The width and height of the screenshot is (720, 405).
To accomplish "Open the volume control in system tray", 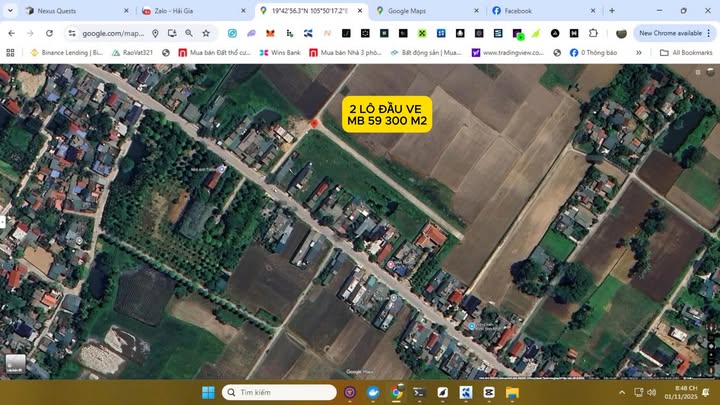I will 651,392.
